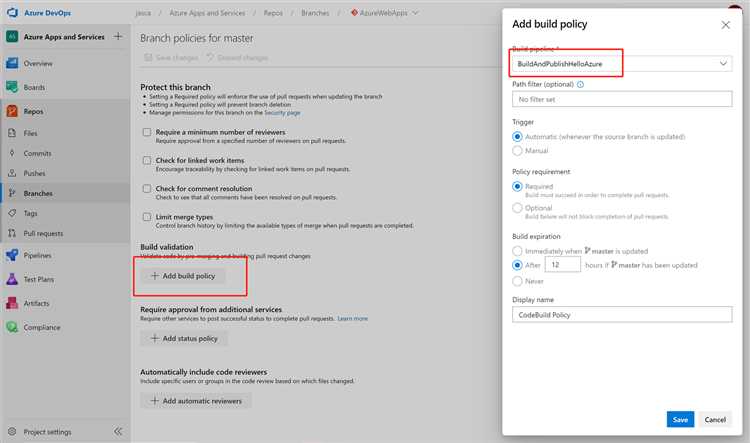The image size is (750, 443).
Task: Toggle Check for comment resolution
Action: click(x=147, y=188)
